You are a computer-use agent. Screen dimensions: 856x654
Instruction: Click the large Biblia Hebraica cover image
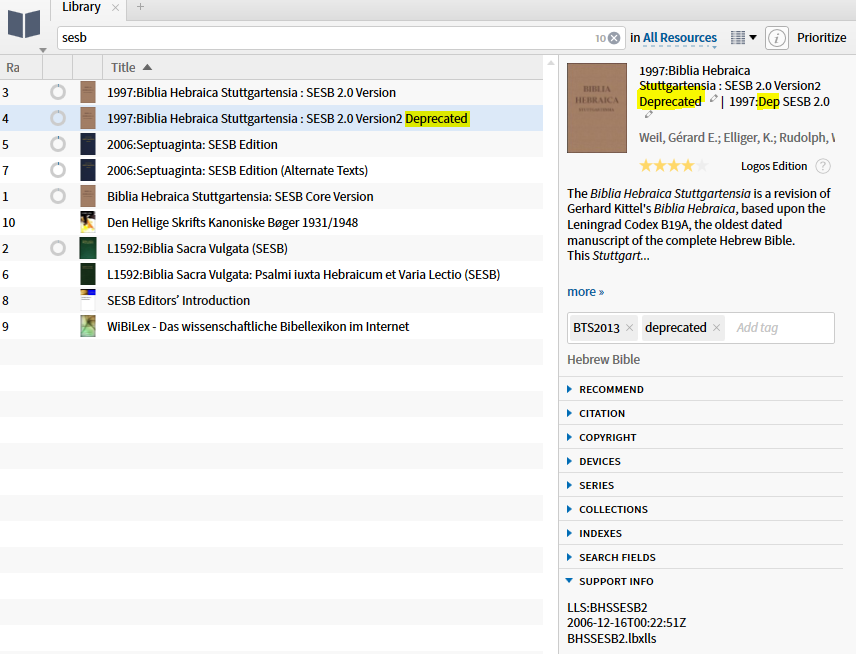coord(597,108)
